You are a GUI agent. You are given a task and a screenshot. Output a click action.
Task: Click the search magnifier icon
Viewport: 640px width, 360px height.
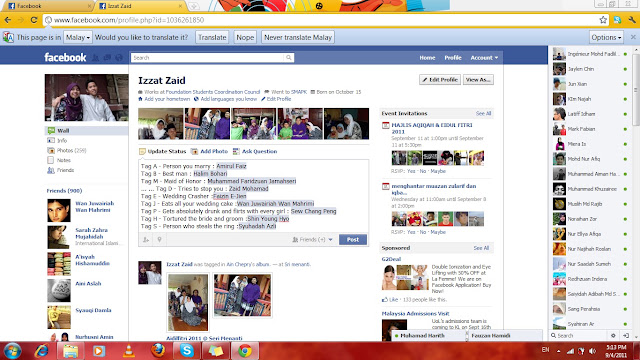pos(289,58)
